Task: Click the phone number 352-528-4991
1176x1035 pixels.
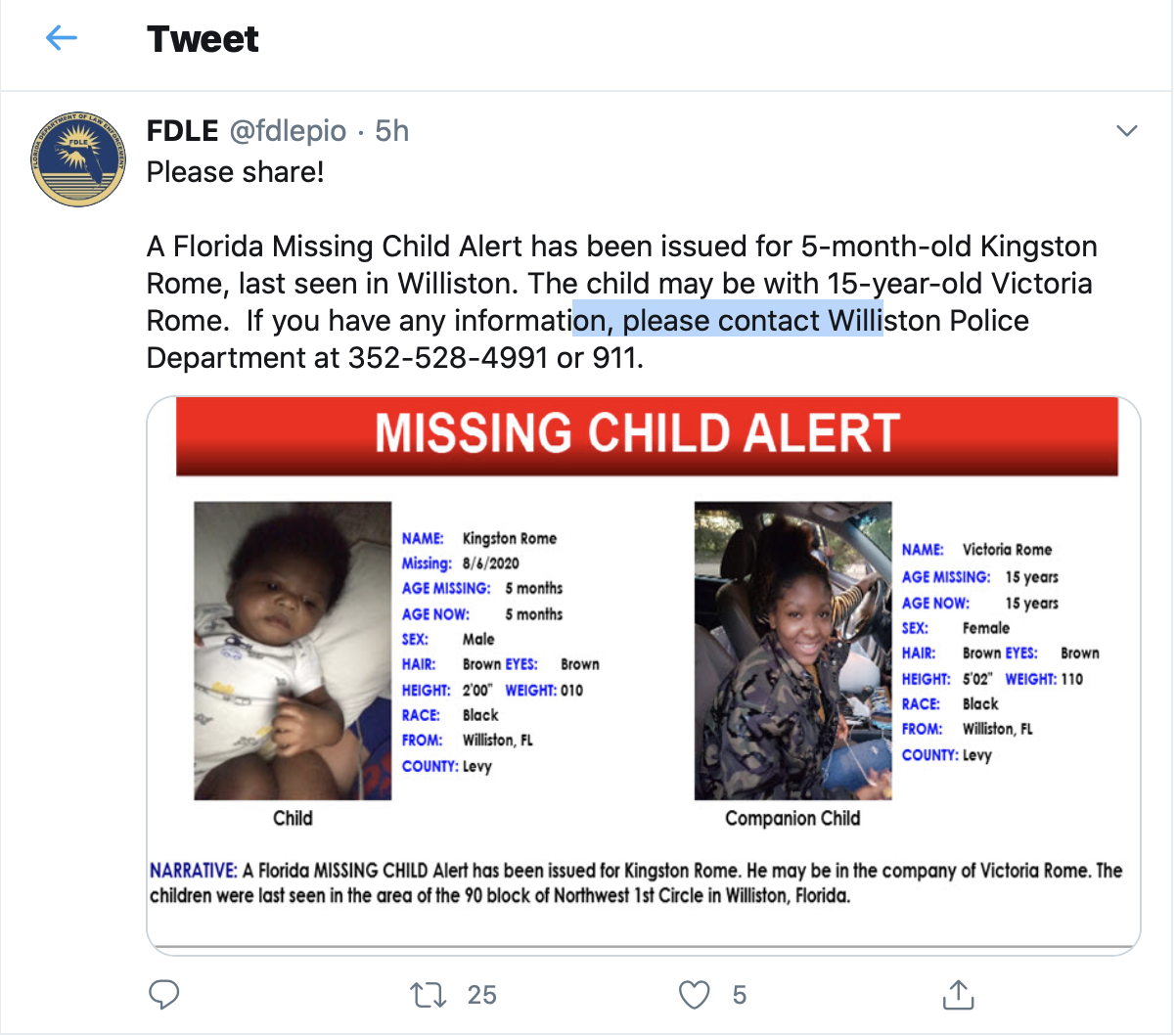Action: click(448, 358)
